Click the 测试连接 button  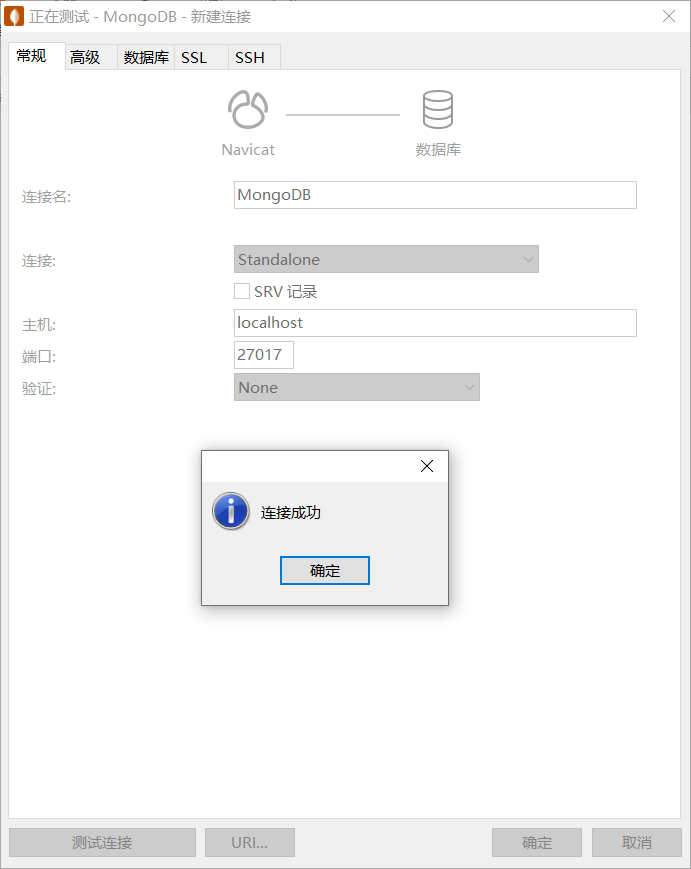[x=103, y=842]
